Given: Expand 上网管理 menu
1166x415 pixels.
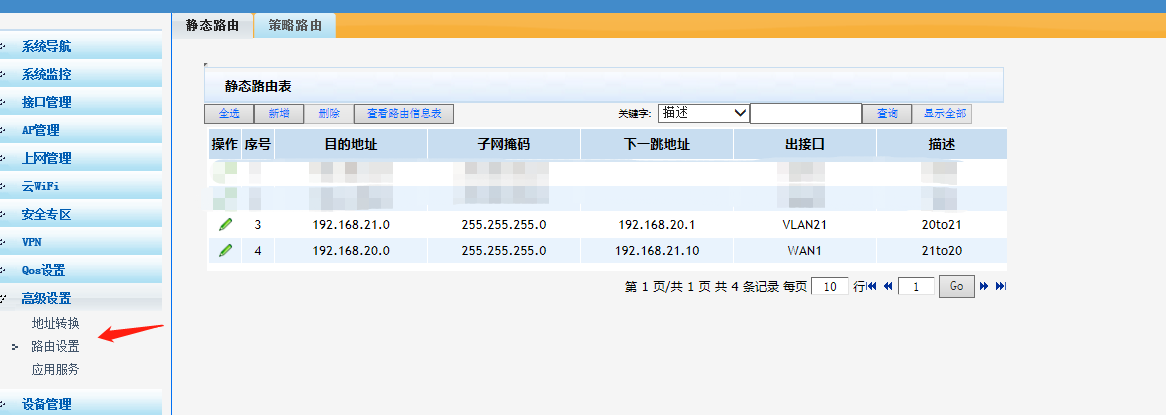Looking at the screenshot, I should click(81, 158).
